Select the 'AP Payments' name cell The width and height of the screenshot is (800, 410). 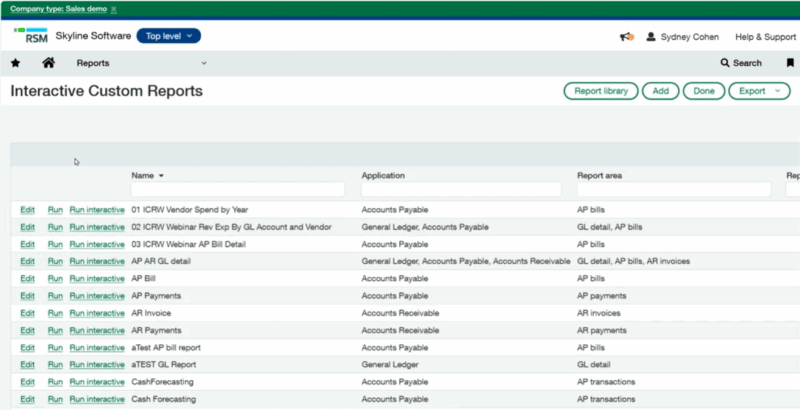(x=156, y=296)
